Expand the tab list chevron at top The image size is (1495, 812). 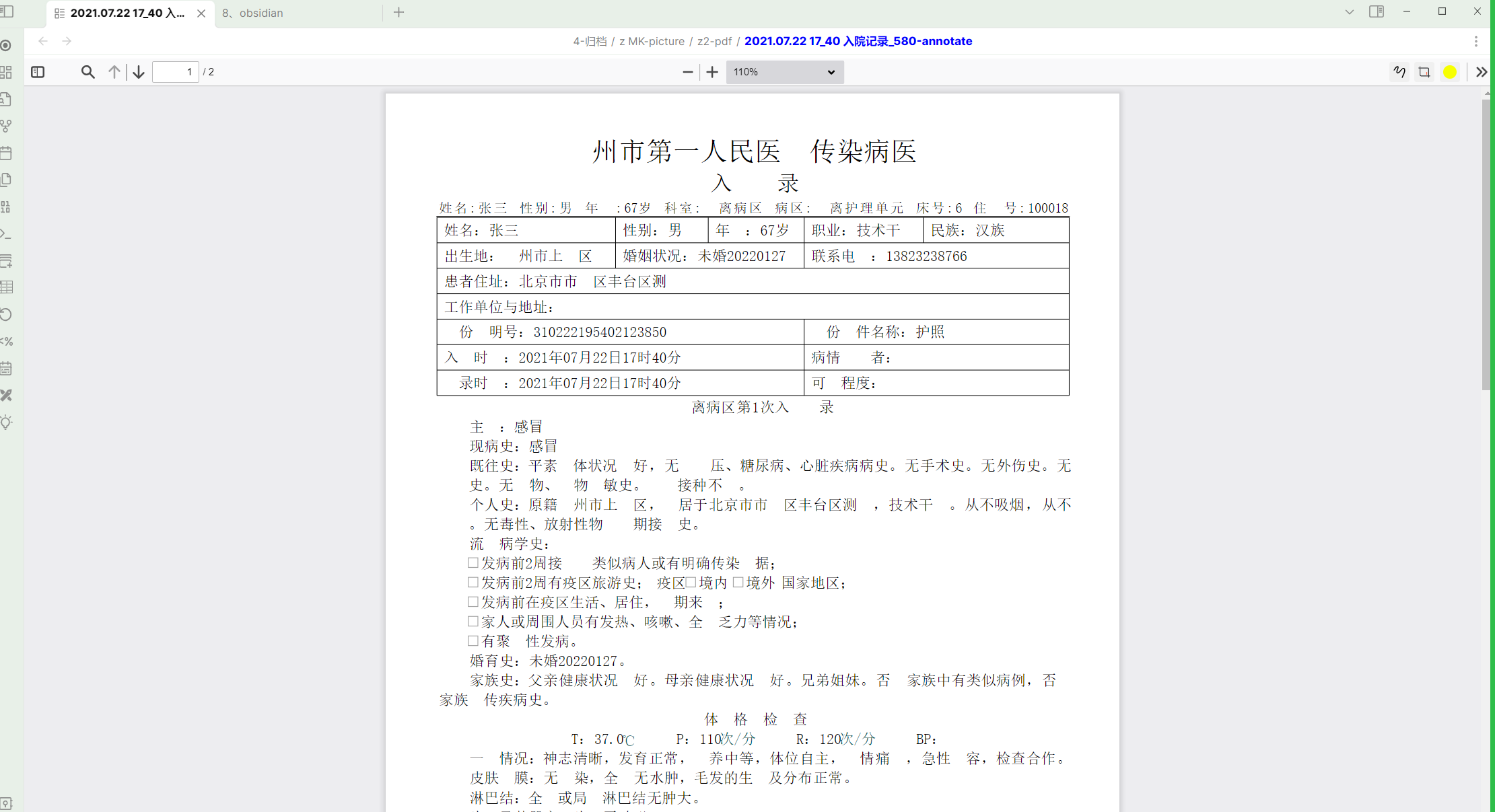click(1350, 12)
